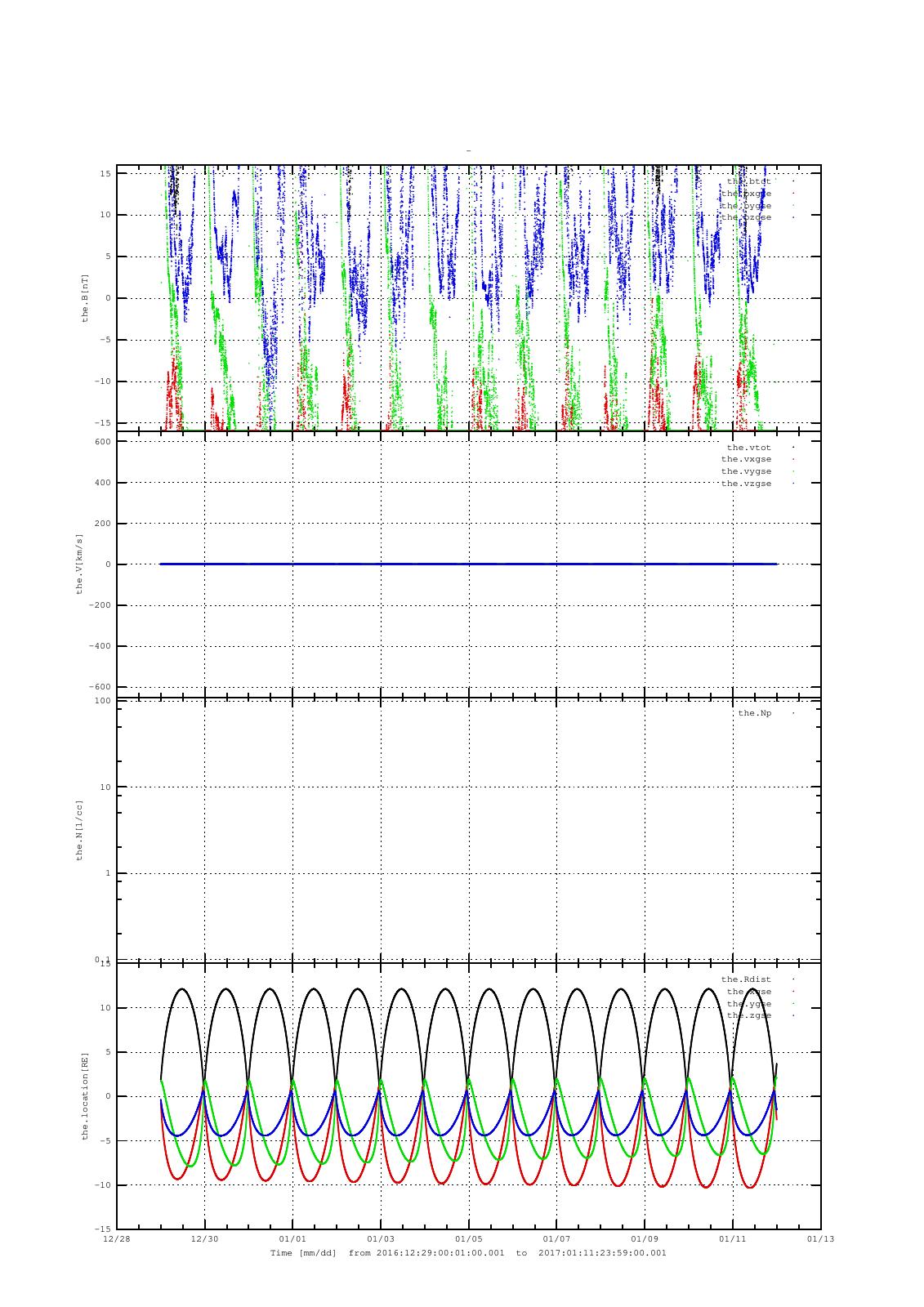Select the -200 velocity tick label
Image resolution: width=924 pixels, height=1307 pixels.
[100, 605]
